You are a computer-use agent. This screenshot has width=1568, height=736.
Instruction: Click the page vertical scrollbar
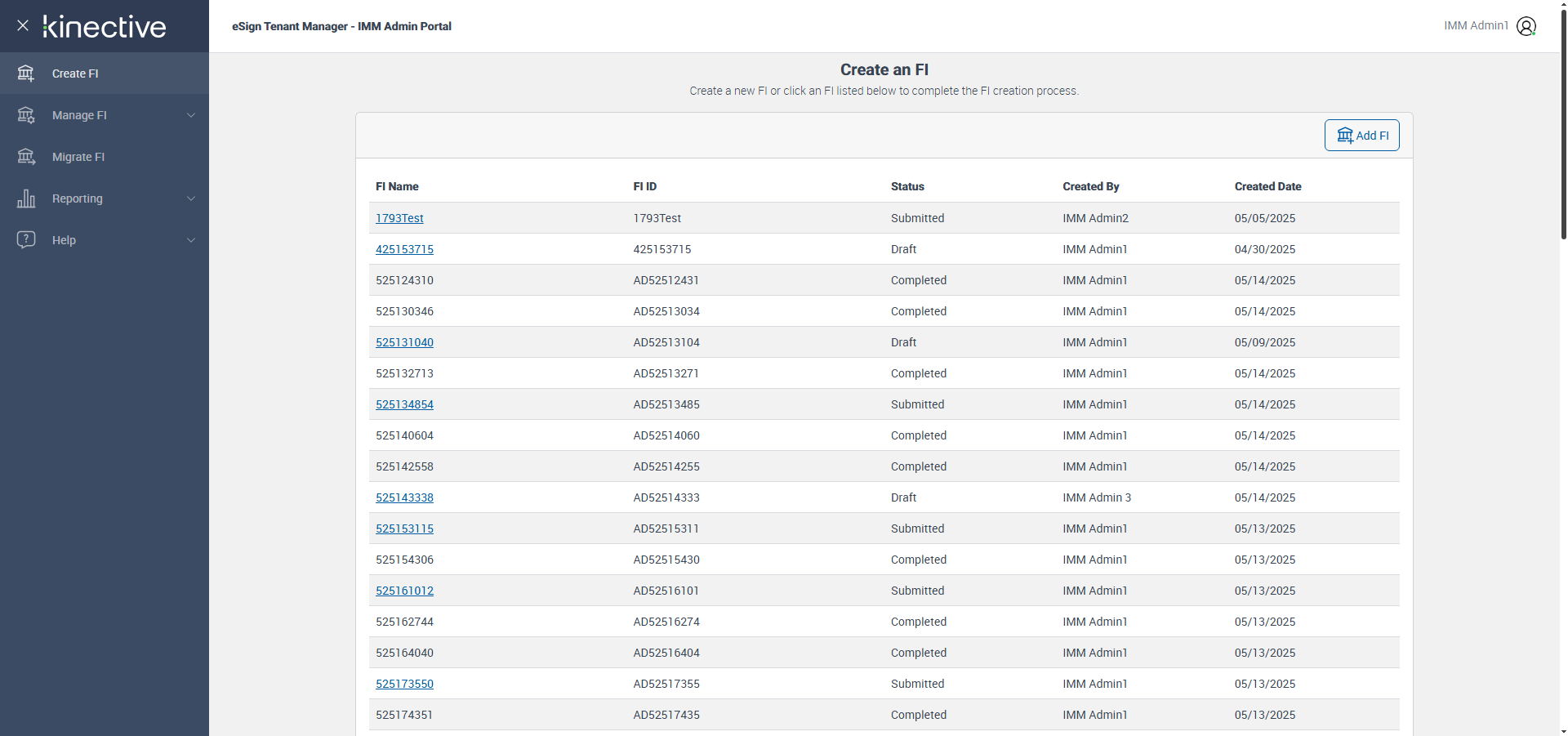click(x=1563, y=123)
